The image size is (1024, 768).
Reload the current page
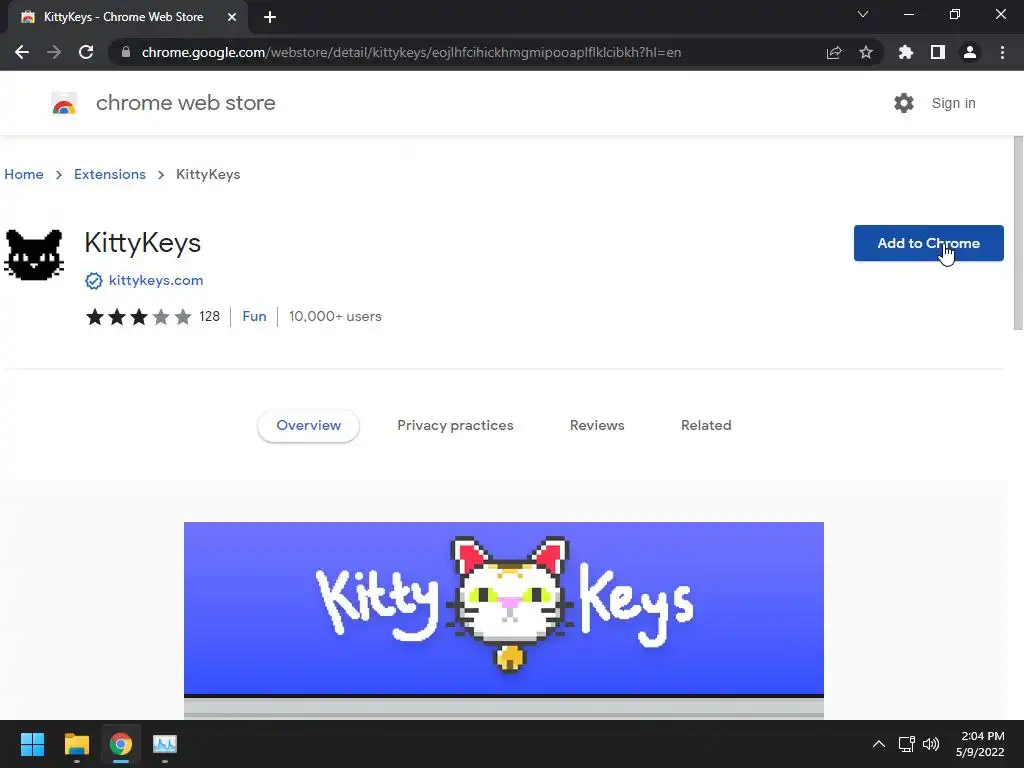click(x=86, y=52)
